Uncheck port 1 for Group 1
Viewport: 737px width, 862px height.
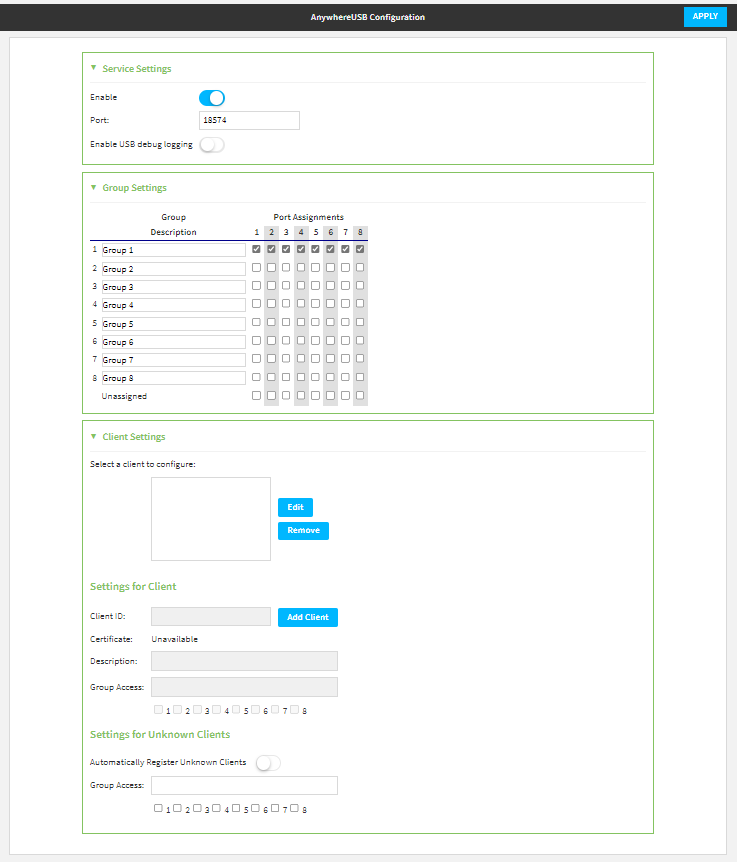[256, 249]
